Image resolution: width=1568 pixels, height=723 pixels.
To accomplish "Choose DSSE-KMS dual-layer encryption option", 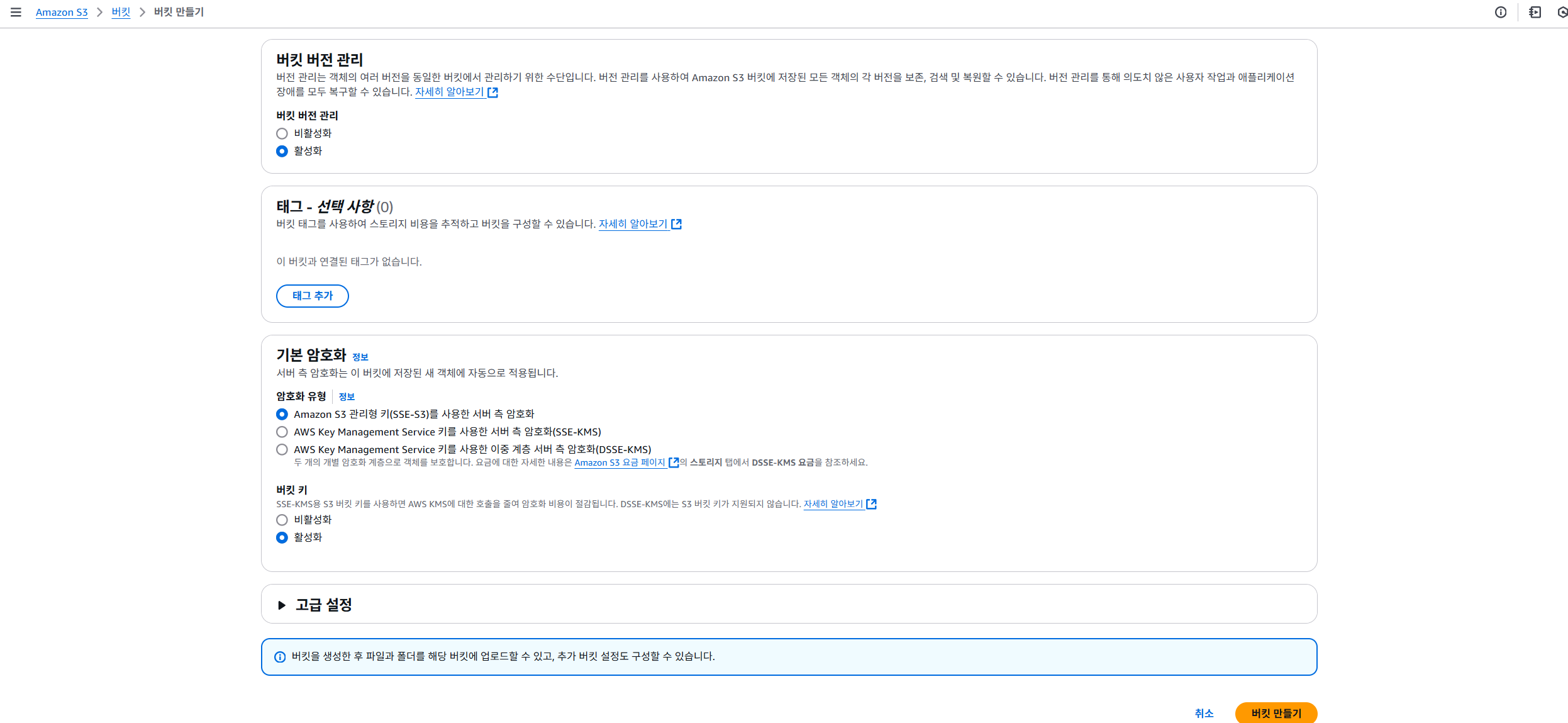I will (282, 449).
